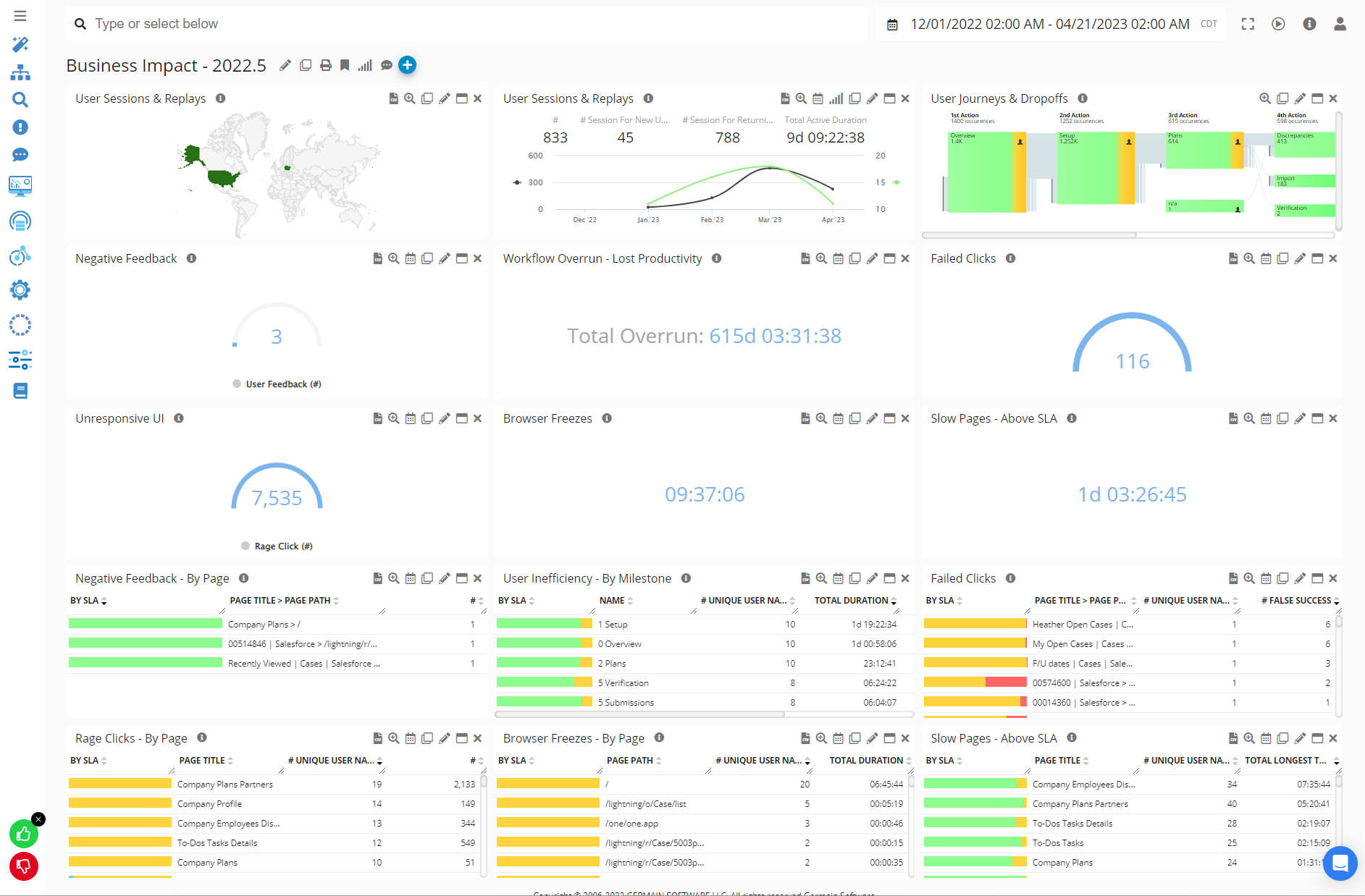Open the alerts exclamation item in sidebar

click(20, 127)
